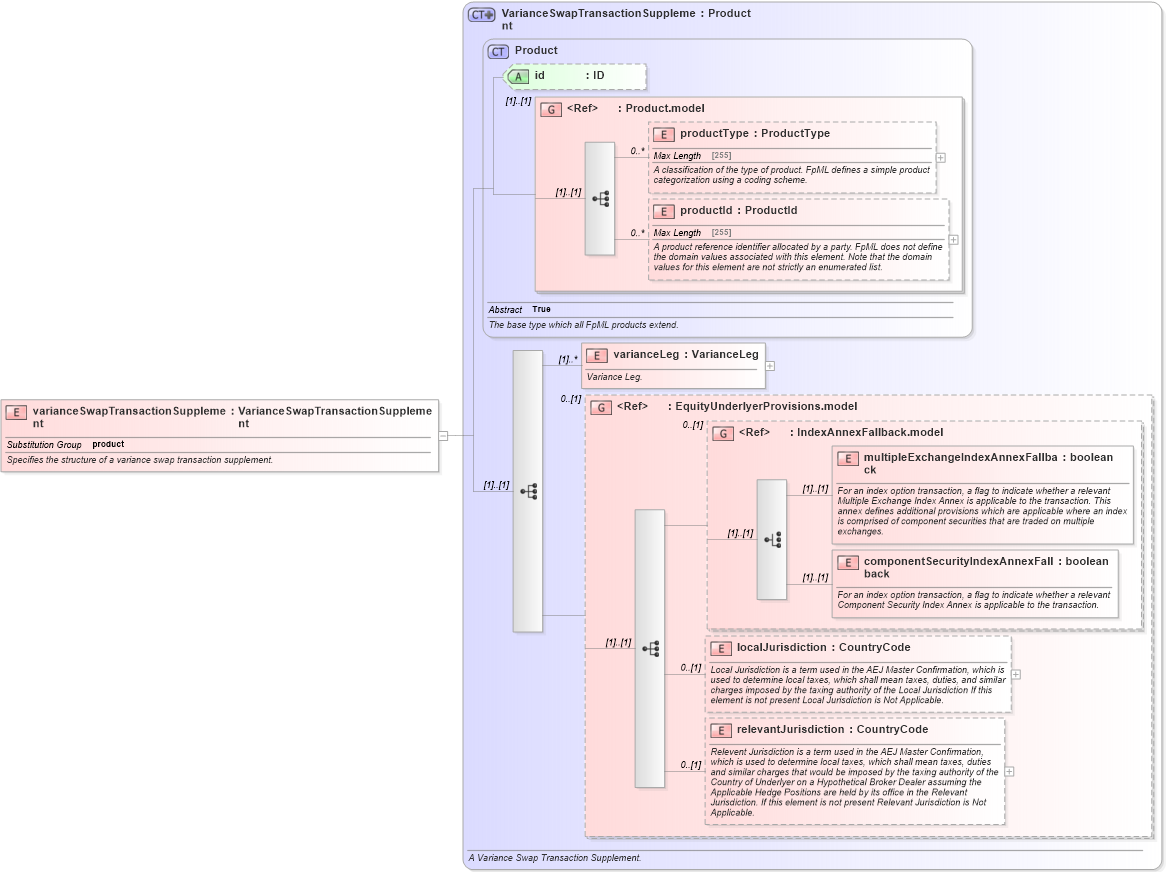Click the G icon of IndexAnnexFallback.model
This screenshot has width=1166, height=872.
point(722,433)
